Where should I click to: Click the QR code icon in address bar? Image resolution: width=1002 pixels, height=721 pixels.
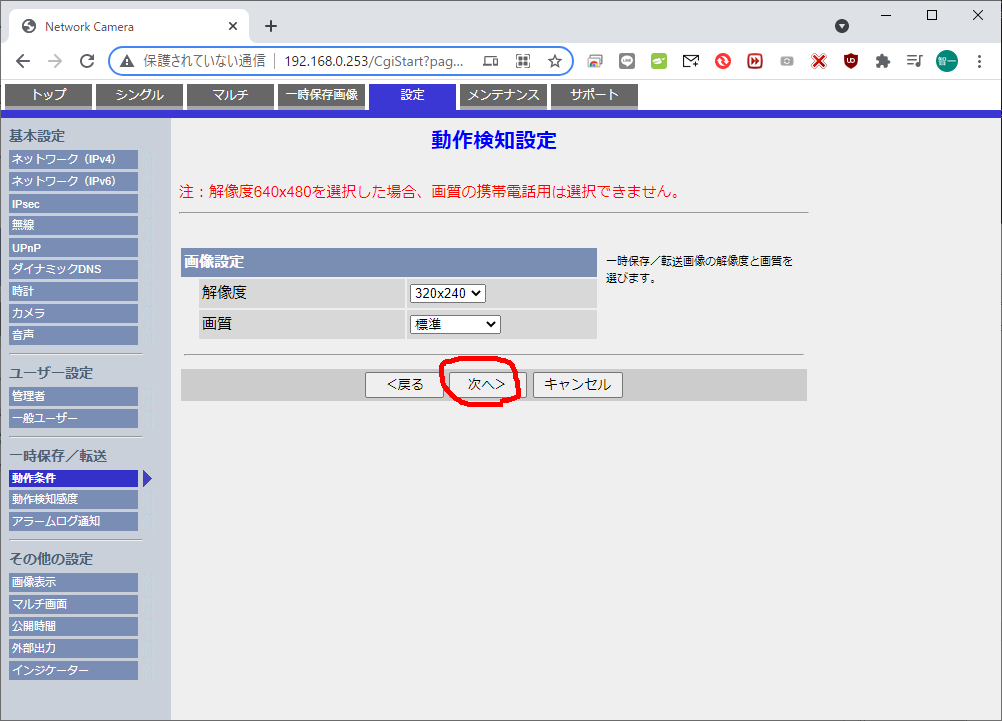click(522, 61)
